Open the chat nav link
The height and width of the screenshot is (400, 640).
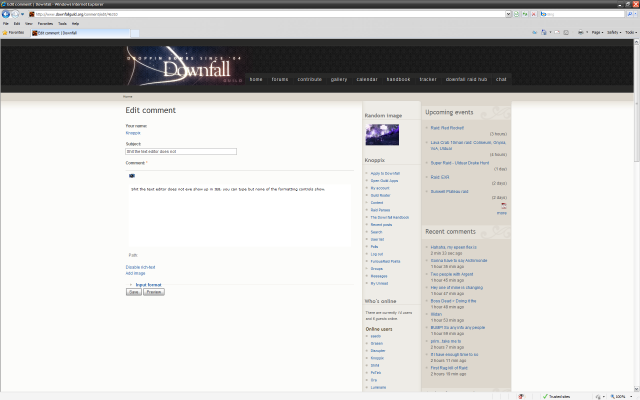pos(501,80)
